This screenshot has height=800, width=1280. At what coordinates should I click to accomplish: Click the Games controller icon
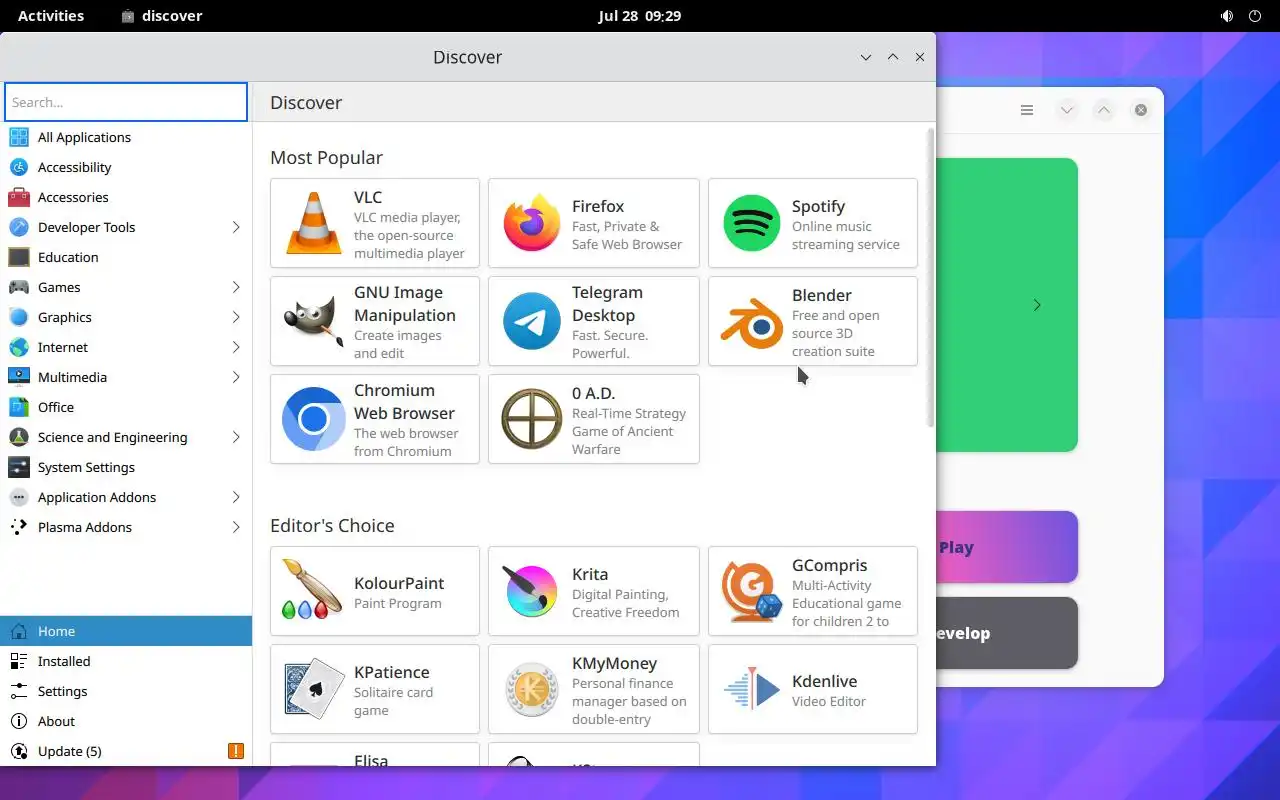coord(19,287)
